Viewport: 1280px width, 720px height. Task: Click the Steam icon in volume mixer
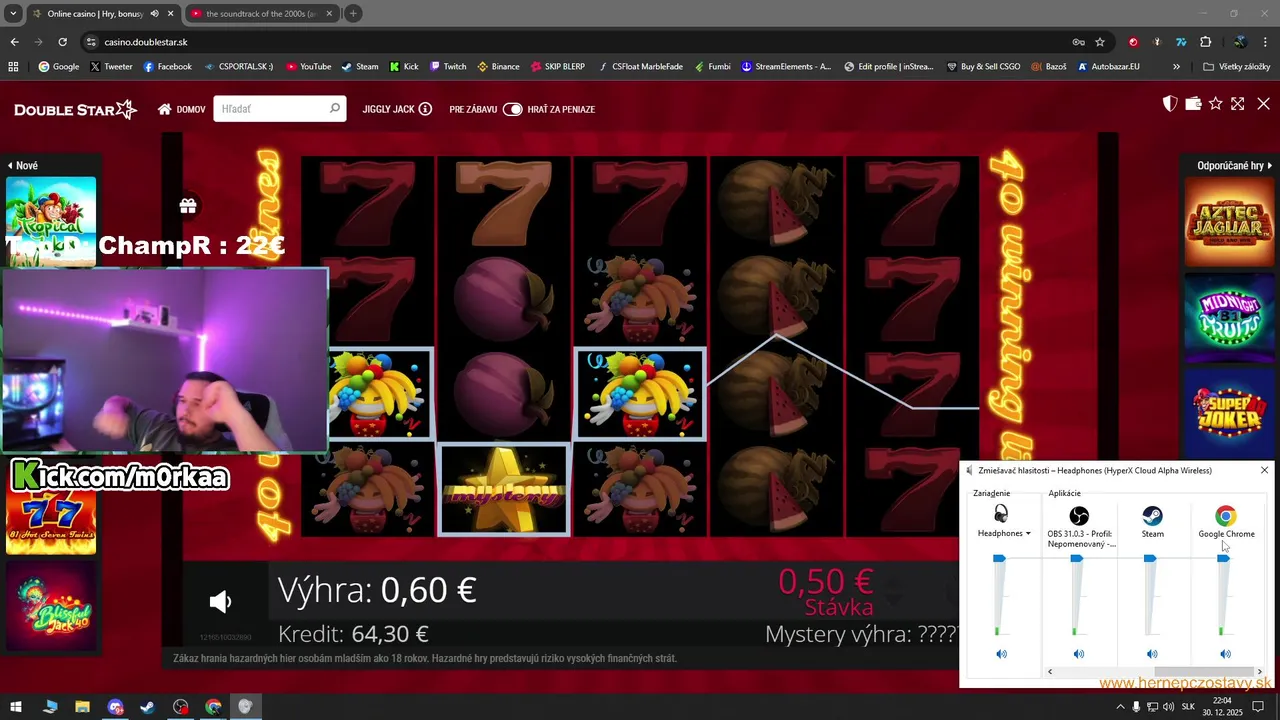point(1152,516)
